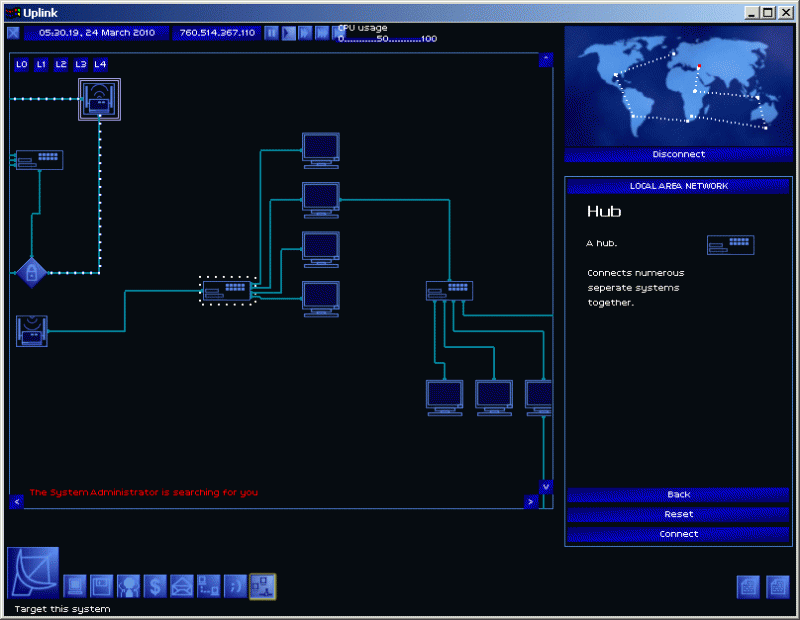Image resolution: width=800 pixels, height=620 pixels.
Task: Select the third terminal in the column
Action: point(321,250)
